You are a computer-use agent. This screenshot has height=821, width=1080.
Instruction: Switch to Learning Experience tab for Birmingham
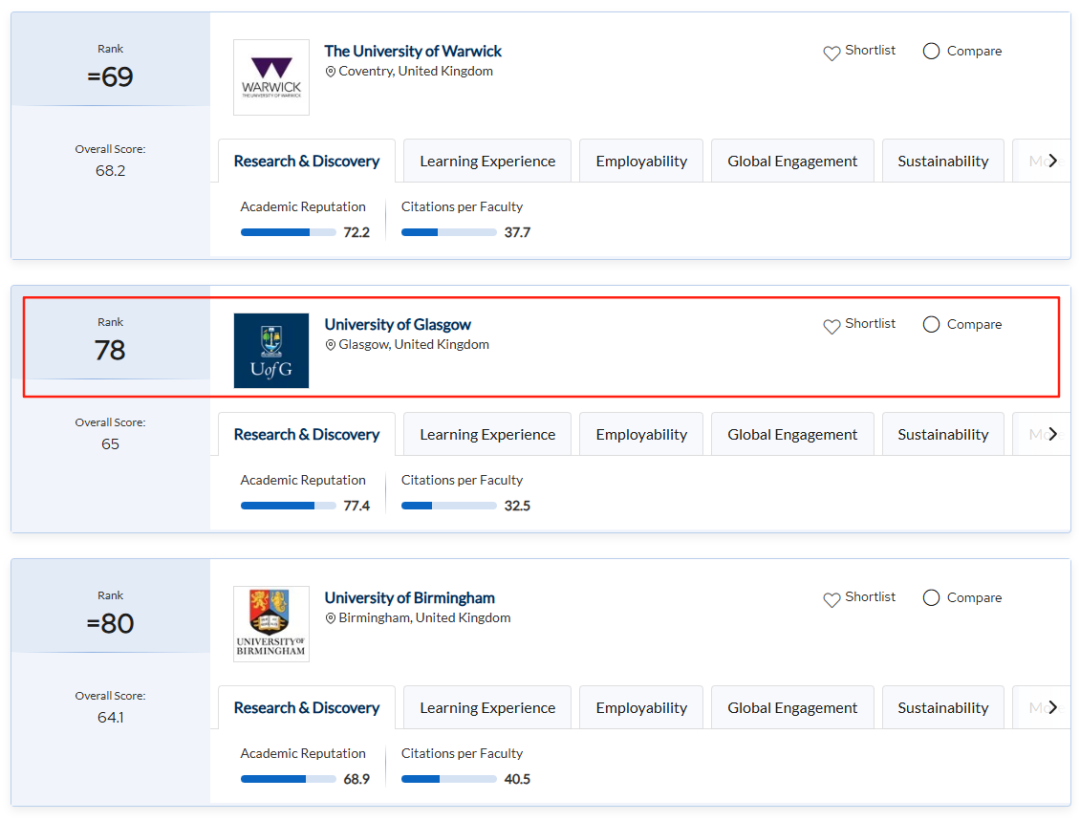tap(488, 708)
